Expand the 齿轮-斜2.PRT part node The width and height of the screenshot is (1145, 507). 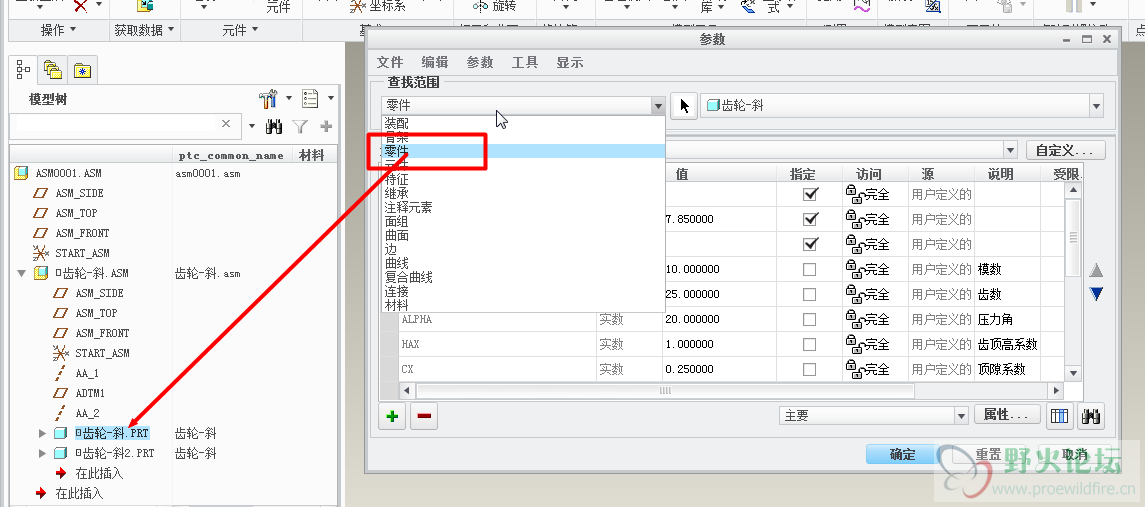[x=42, y=453]
